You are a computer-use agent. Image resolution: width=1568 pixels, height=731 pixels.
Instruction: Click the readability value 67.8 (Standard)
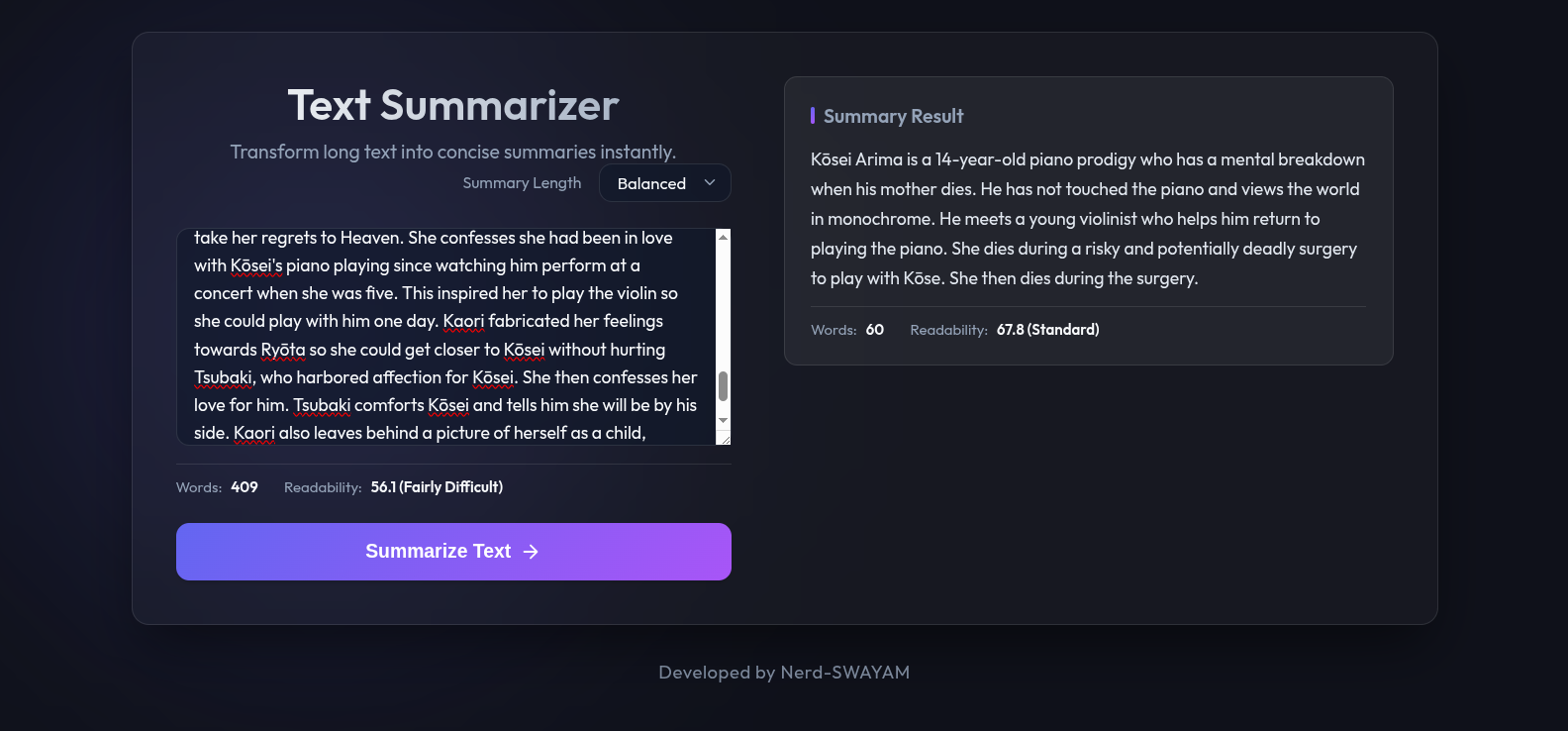tap(1048, 329)
